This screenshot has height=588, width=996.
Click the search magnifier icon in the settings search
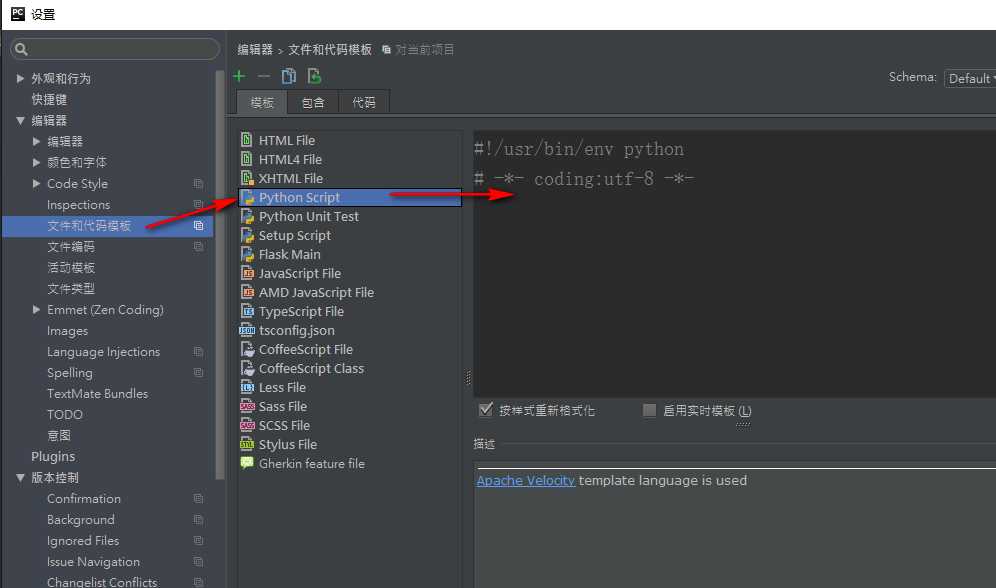pyautogui.click(x=21, y=49)
